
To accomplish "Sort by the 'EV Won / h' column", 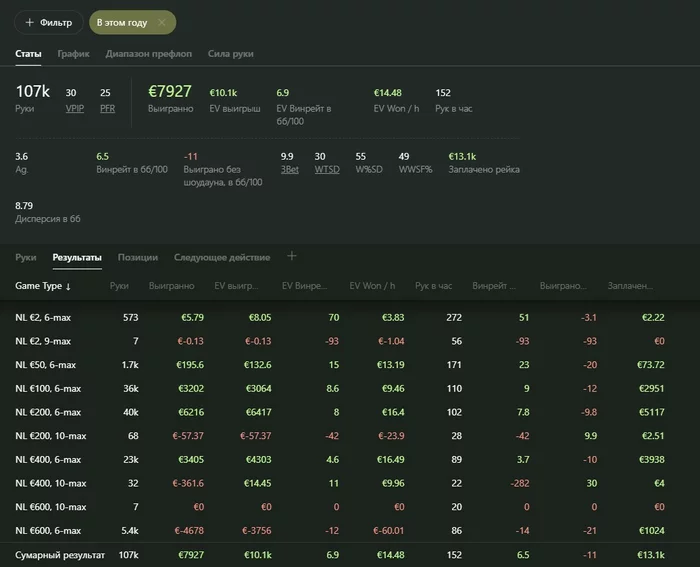I will 373,286.
